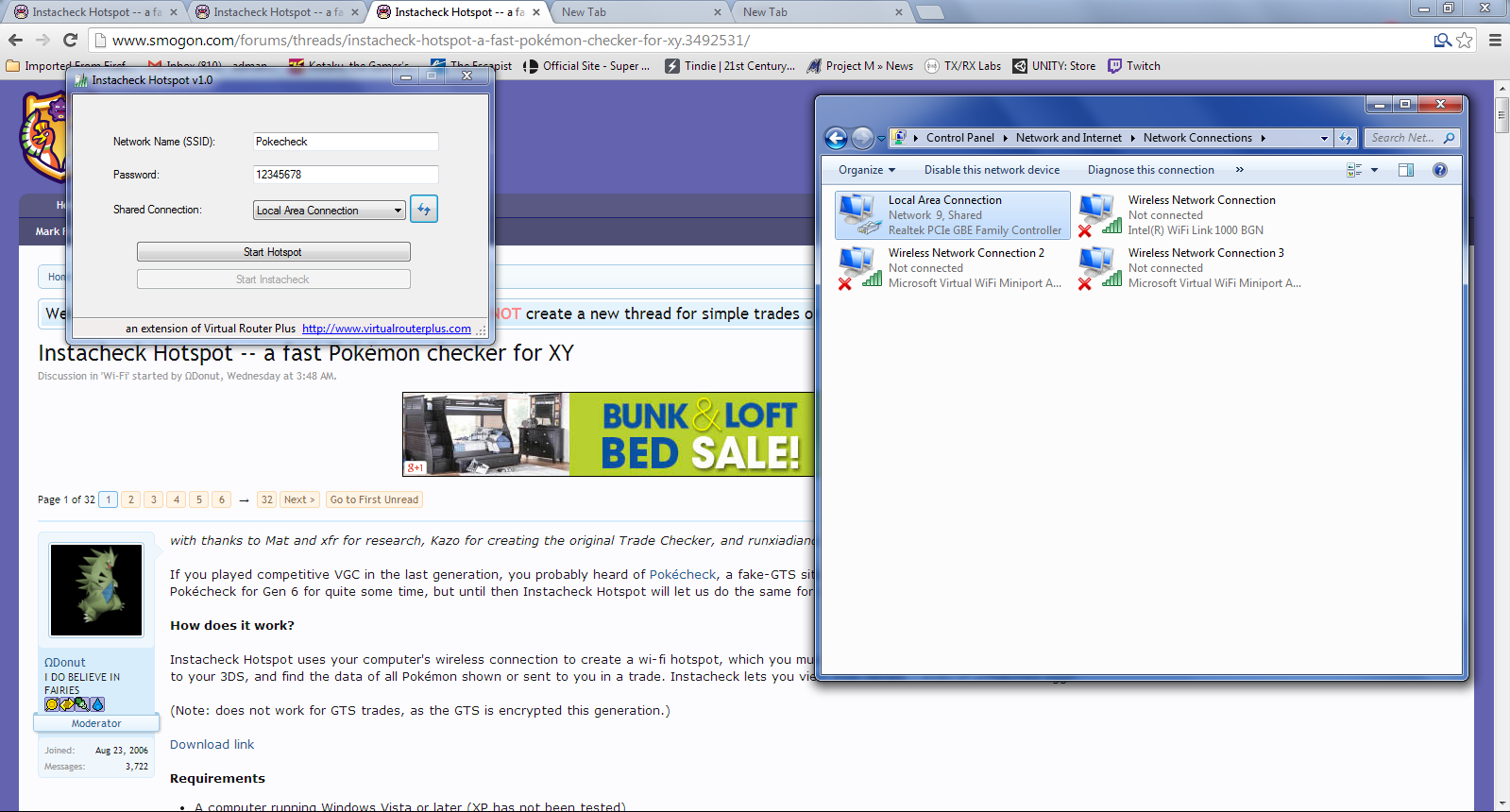1510x812 pixels.
Task: Open the recent pages dropdown arrow in explorer
Action: click(882, 139)
